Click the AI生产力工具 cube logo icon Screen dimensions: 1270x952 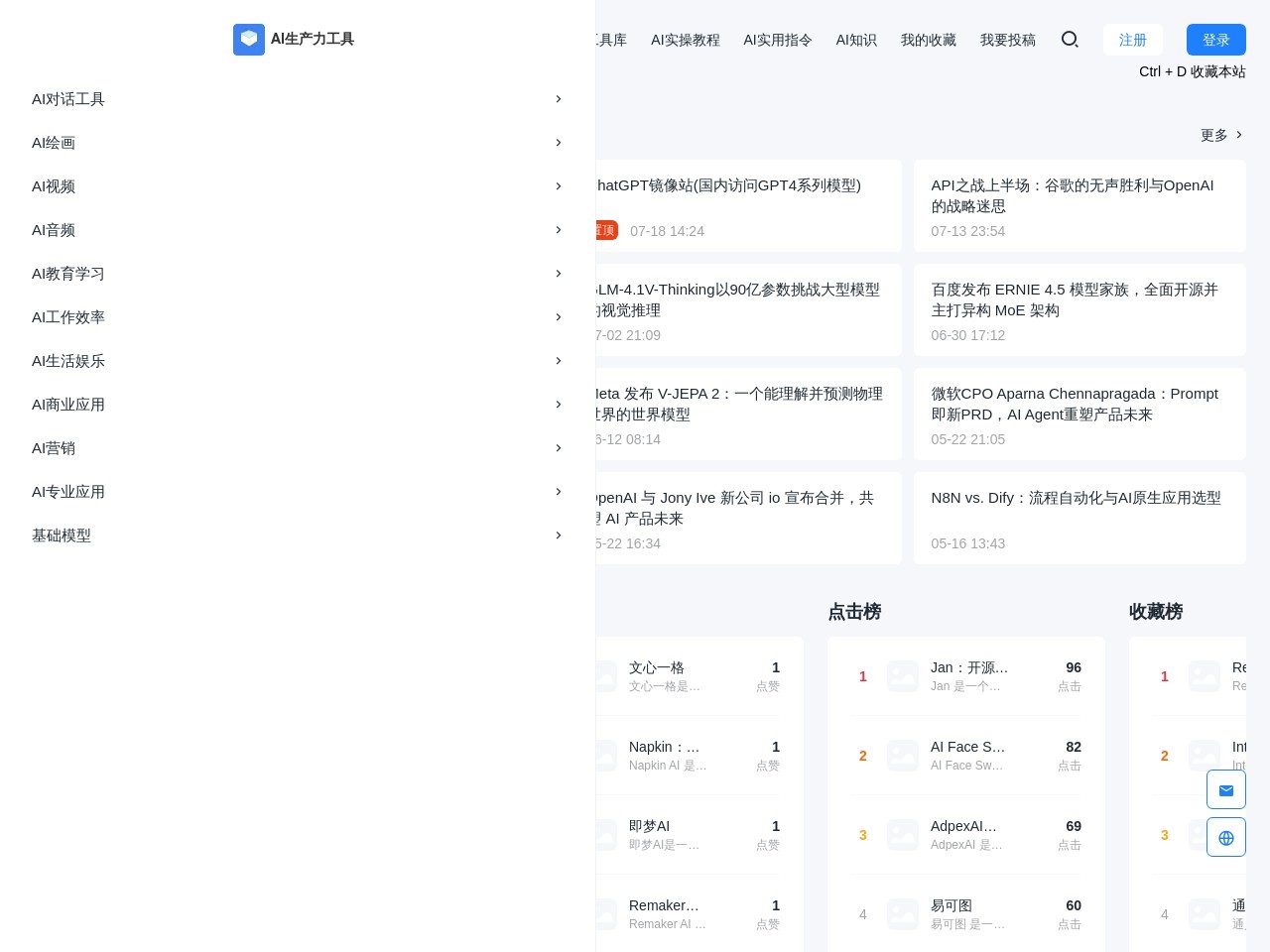[248, 40]
